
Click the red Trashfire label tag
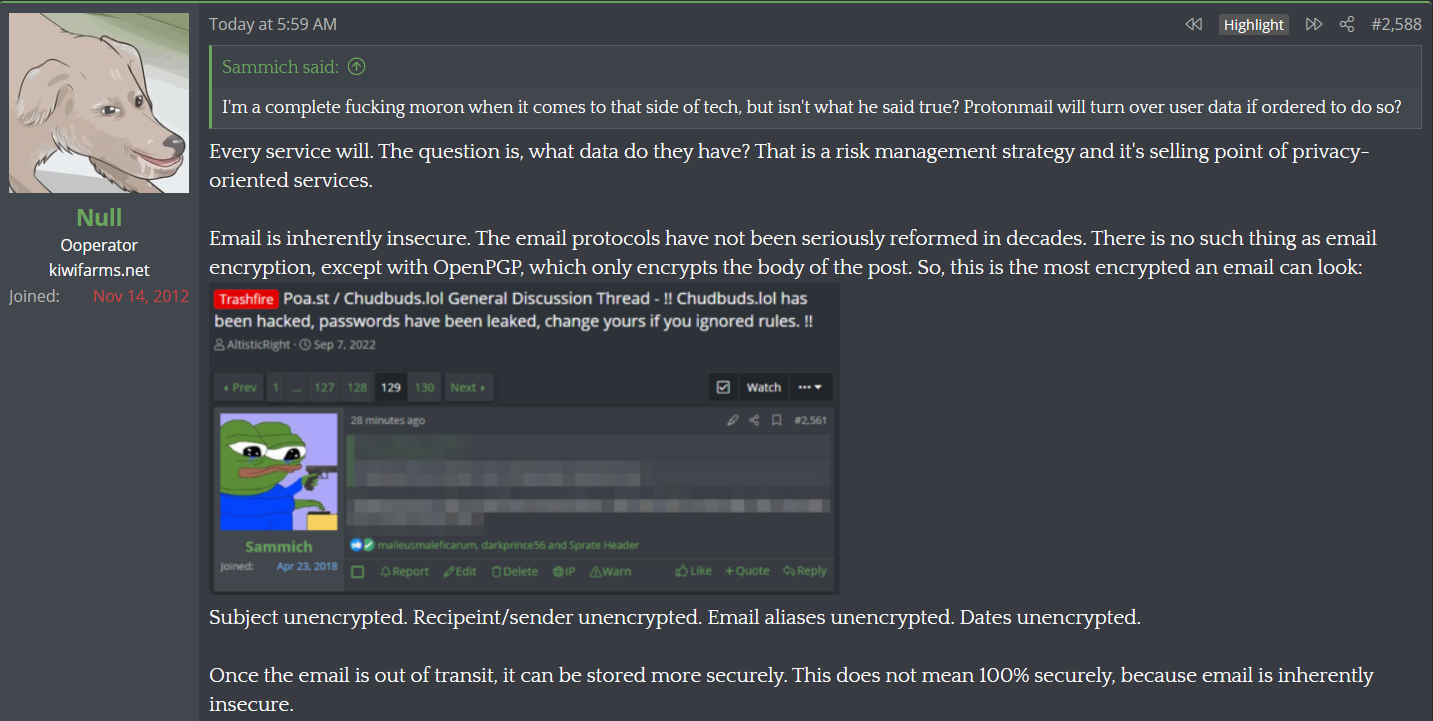point(246,299)
